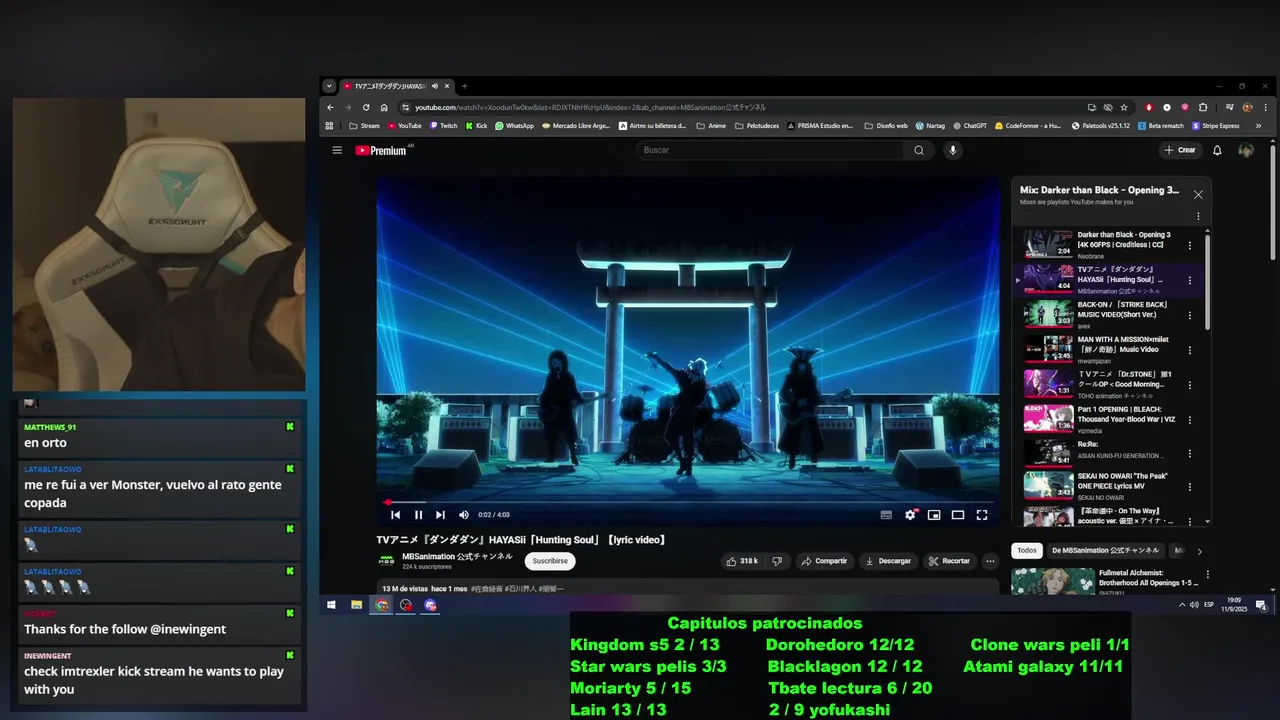The image size is (1280, 720).
Task: Skip to next video in player
Action: 441,515
